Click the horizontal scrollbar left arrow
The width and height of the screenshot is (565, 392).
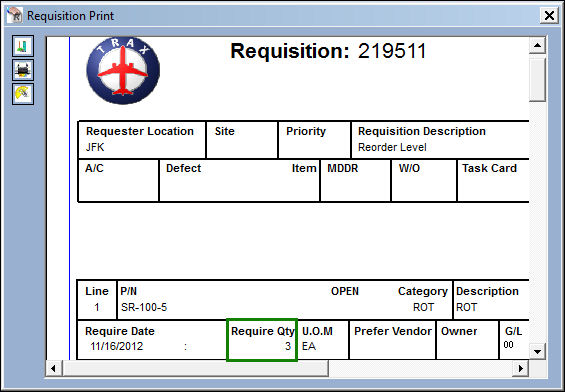(54, 368)
